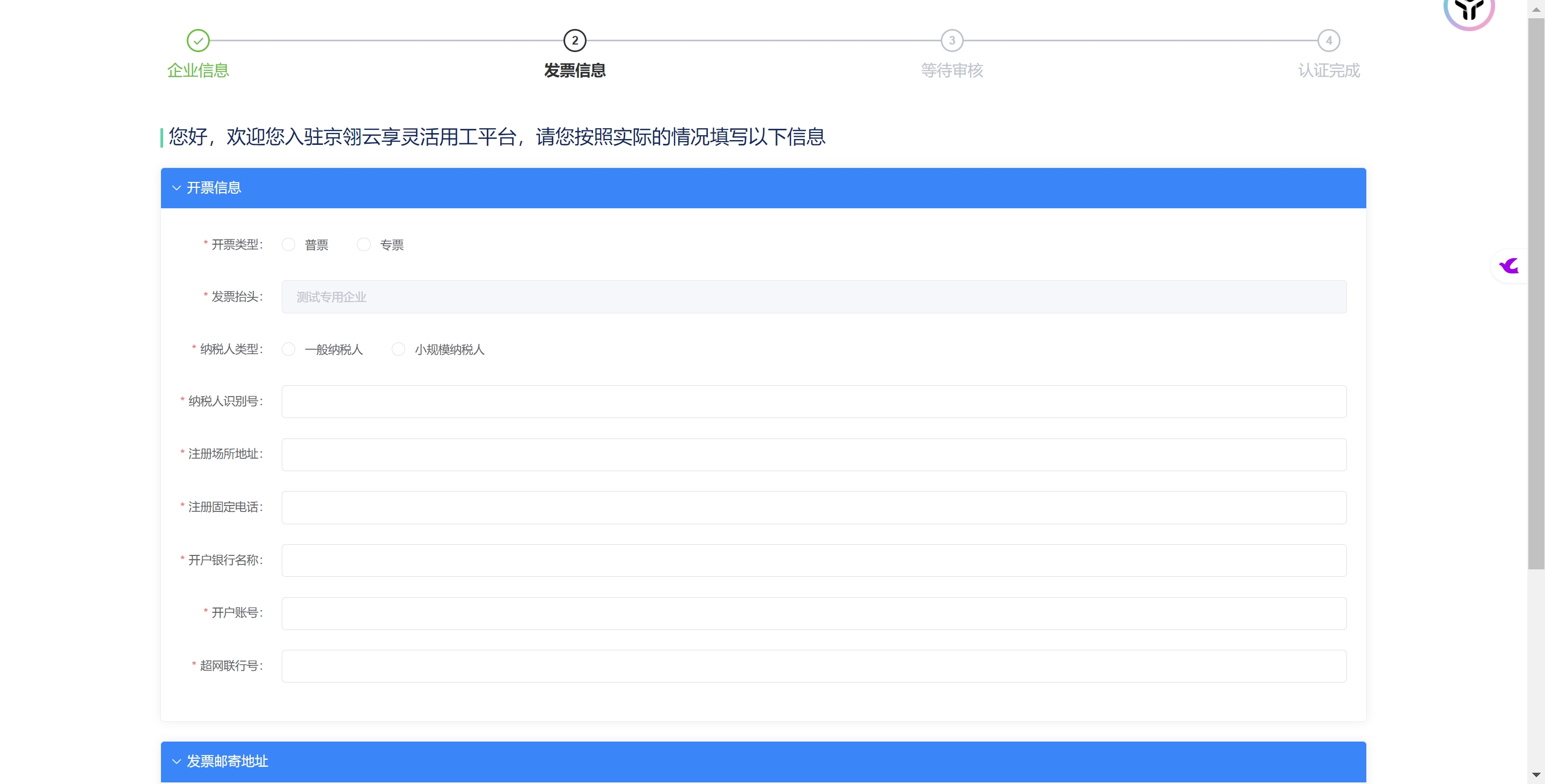Click the 纳税人类型 field label
This screenshot has height=784, width=1545.
(231, 349)
